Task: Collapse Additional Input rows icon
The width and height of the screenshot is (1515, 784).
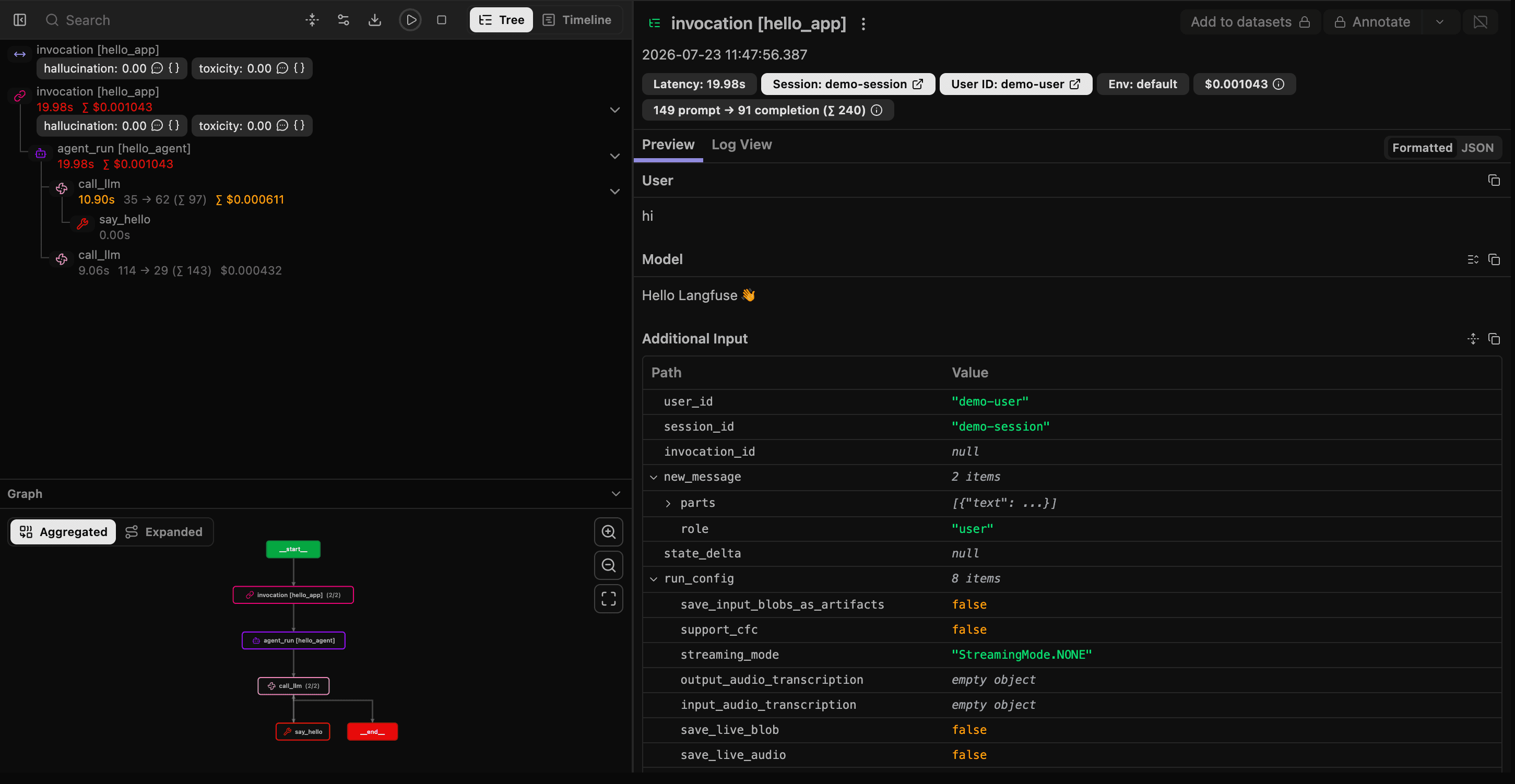Action: [x=1473, y=339]
